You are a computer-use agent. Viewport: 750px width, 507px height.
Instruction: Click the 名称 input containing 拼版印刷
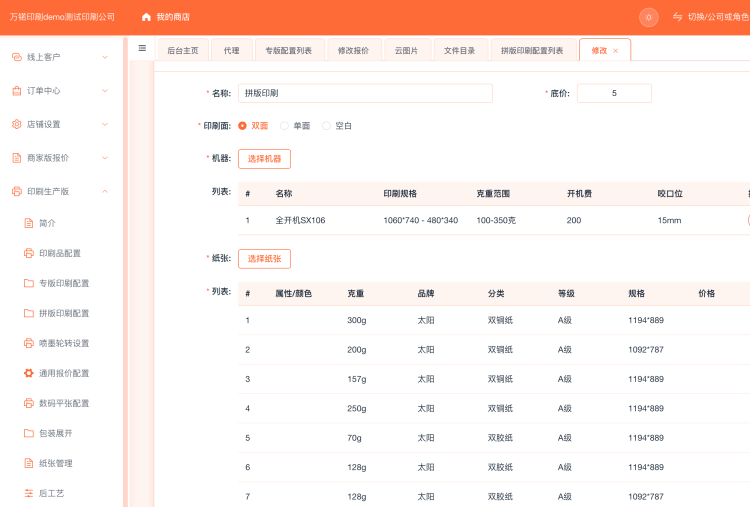tap(365, 93)
